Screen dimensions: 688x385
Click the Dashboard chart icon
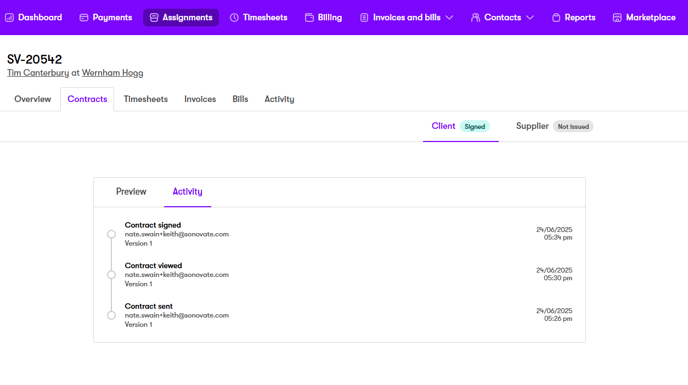pos(9,18)
